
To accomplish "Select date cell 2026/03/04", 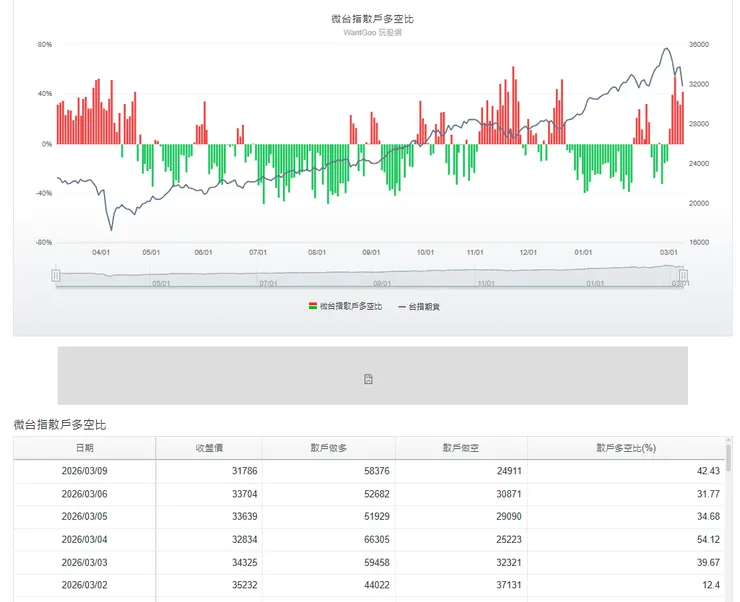I will [84, 539].
